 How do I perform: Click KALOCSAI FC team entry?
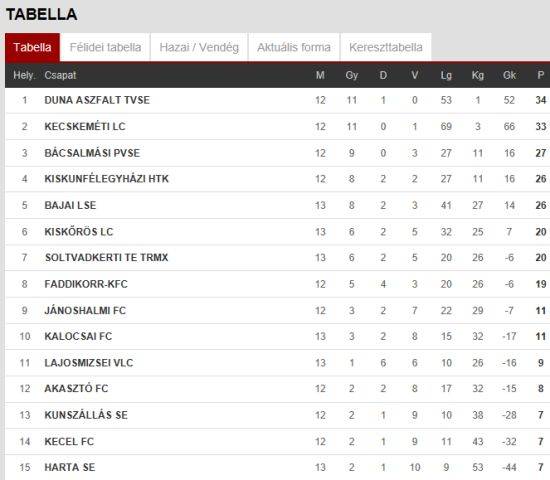point(78,336)
